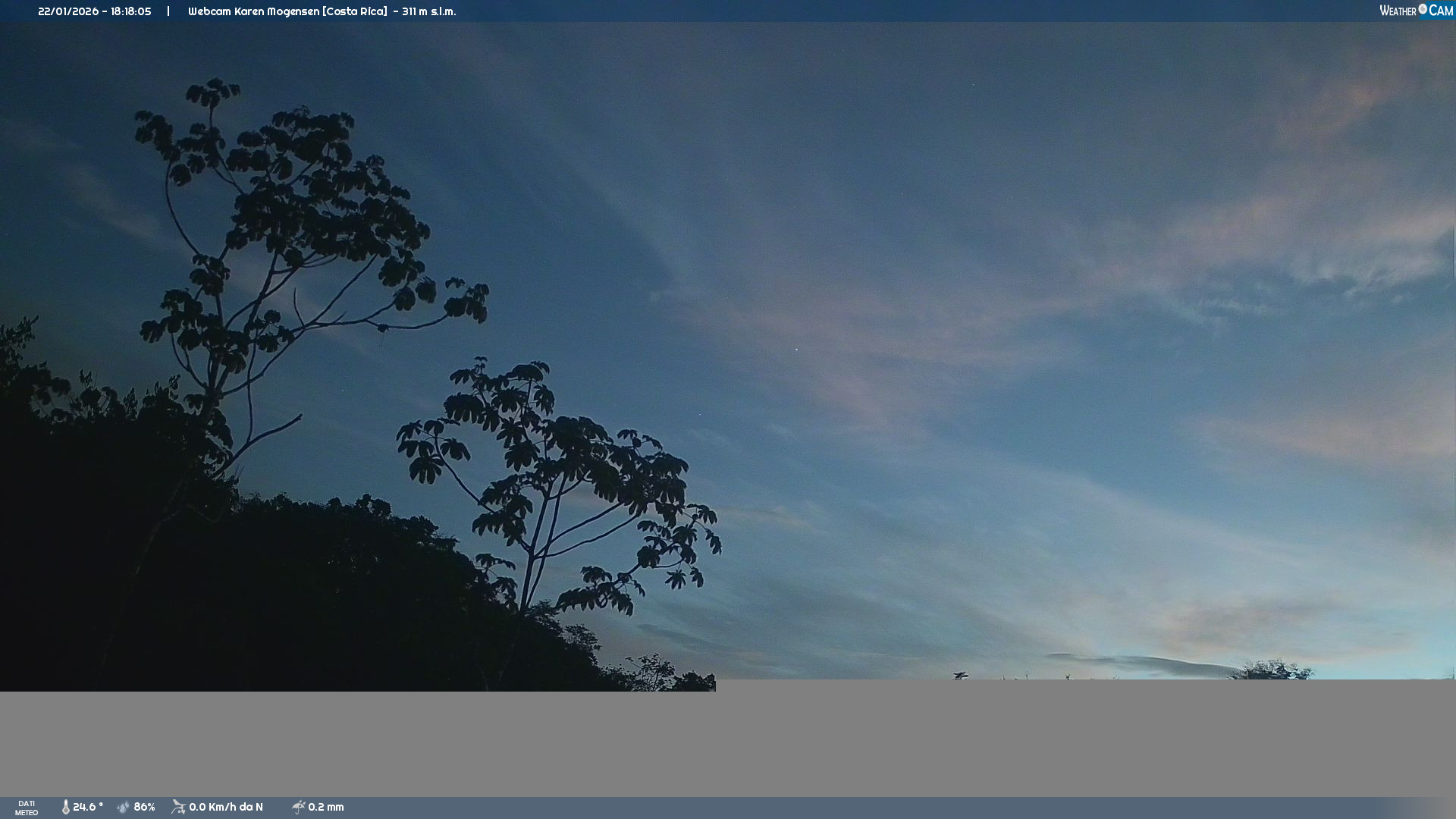Click the wind anemometer icon
Viewport: 1456px width, 819px height.
coord(178,807)
